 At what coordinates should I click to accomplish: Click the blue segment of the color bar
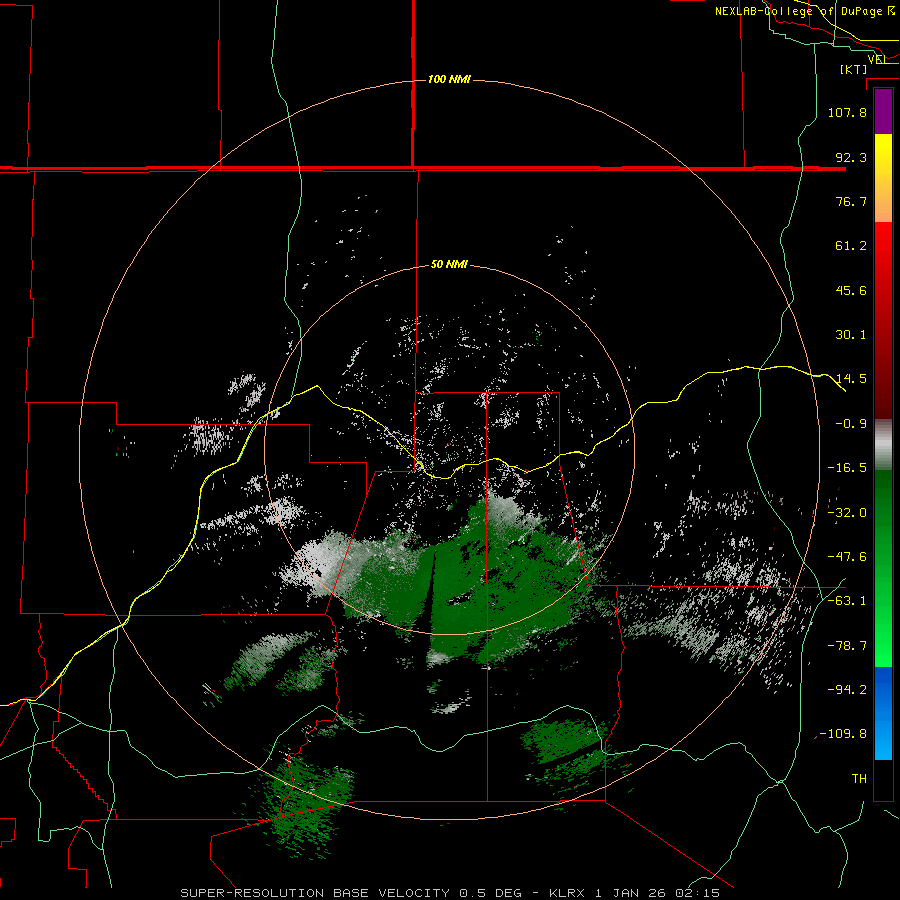883,713
